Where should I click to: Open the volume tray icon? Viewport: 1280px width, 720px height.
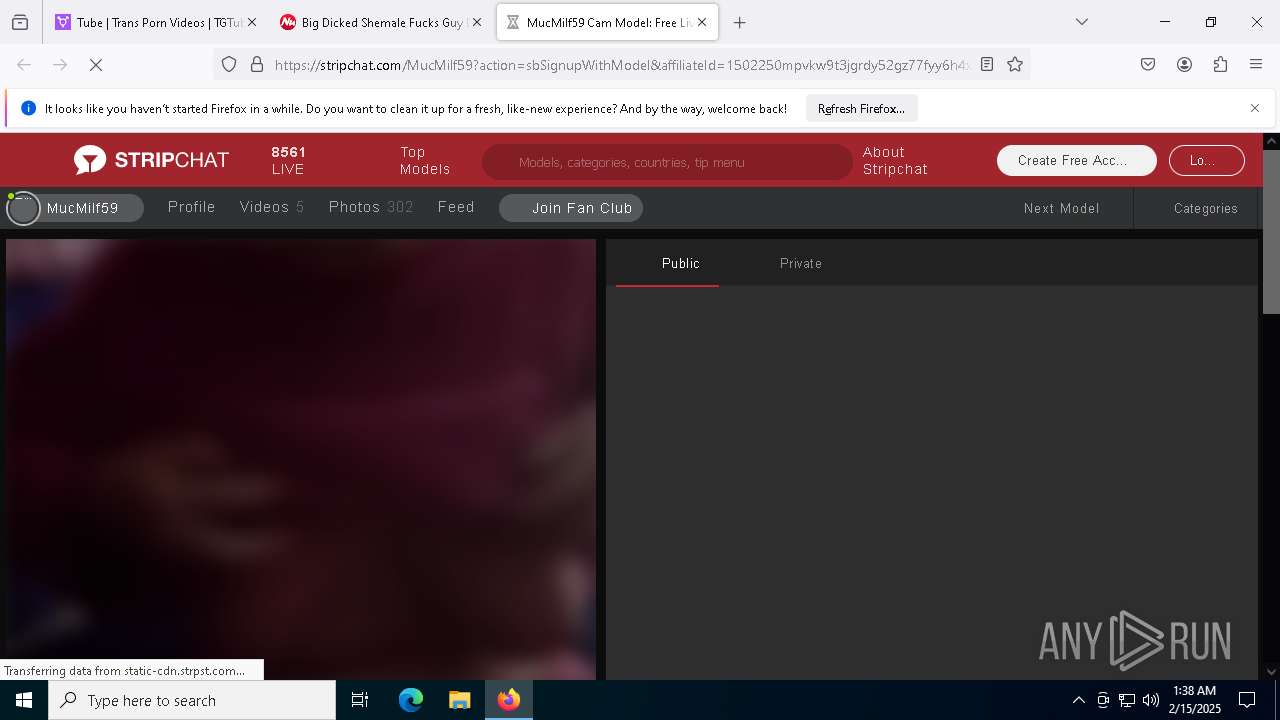click(1151, 700)
